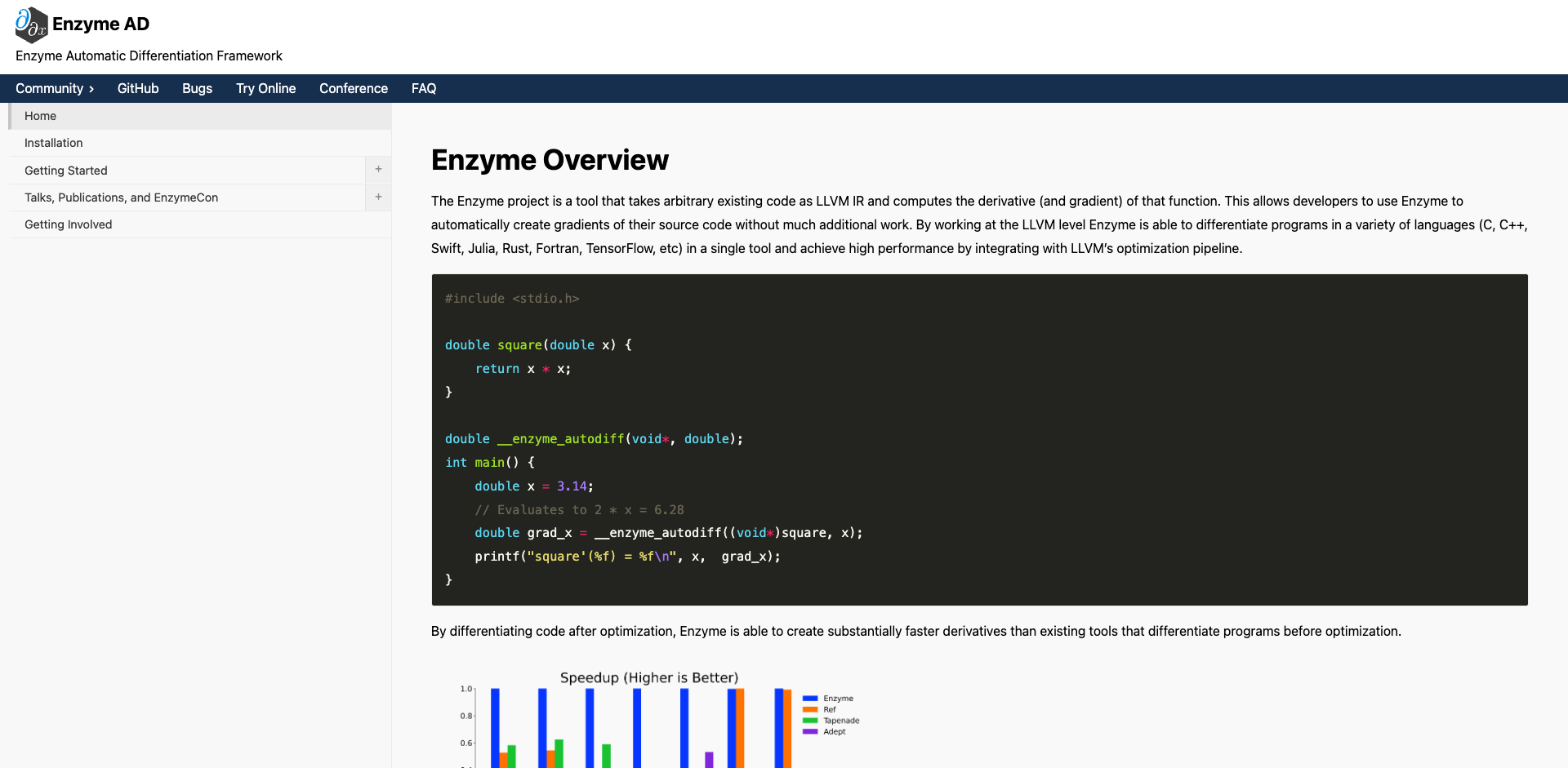
Task: Click the double square(double x) code line
Action: coord(538,345)
